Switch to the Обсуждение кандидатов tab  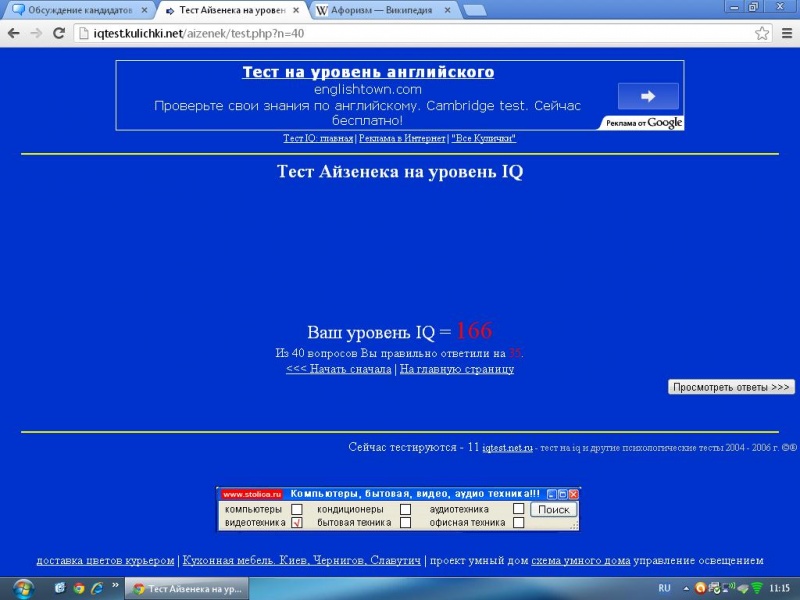pos(75,10)
